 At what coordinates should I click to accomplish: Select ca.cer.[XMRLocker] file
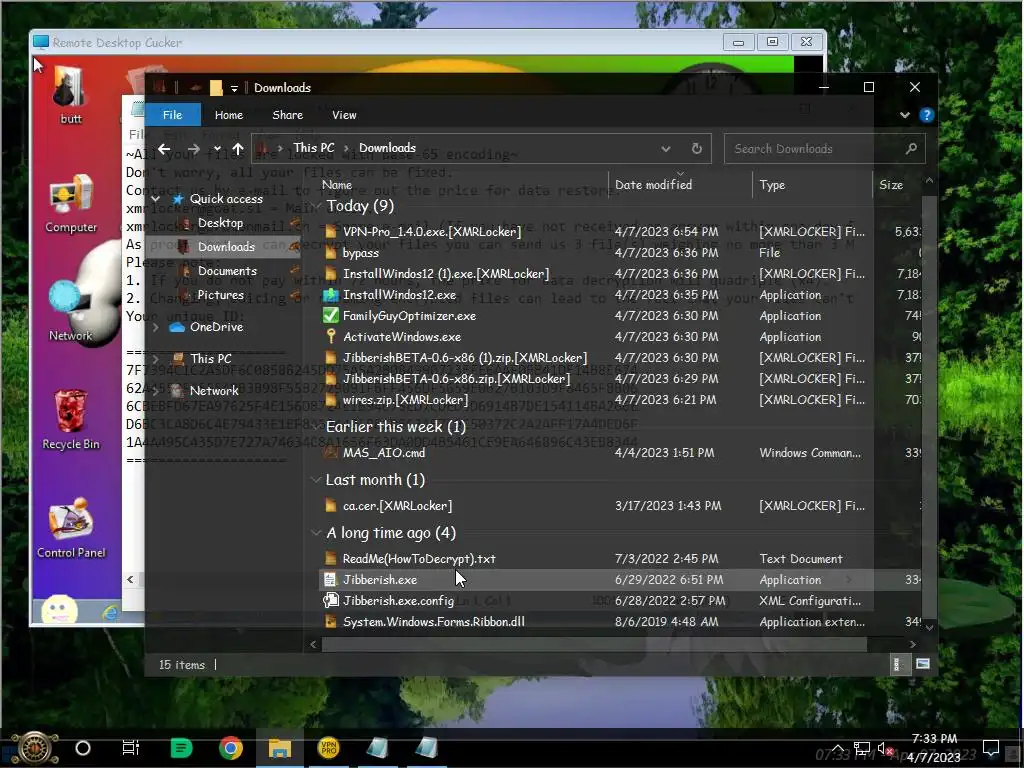pyautogui.click(x=397, y=505)
